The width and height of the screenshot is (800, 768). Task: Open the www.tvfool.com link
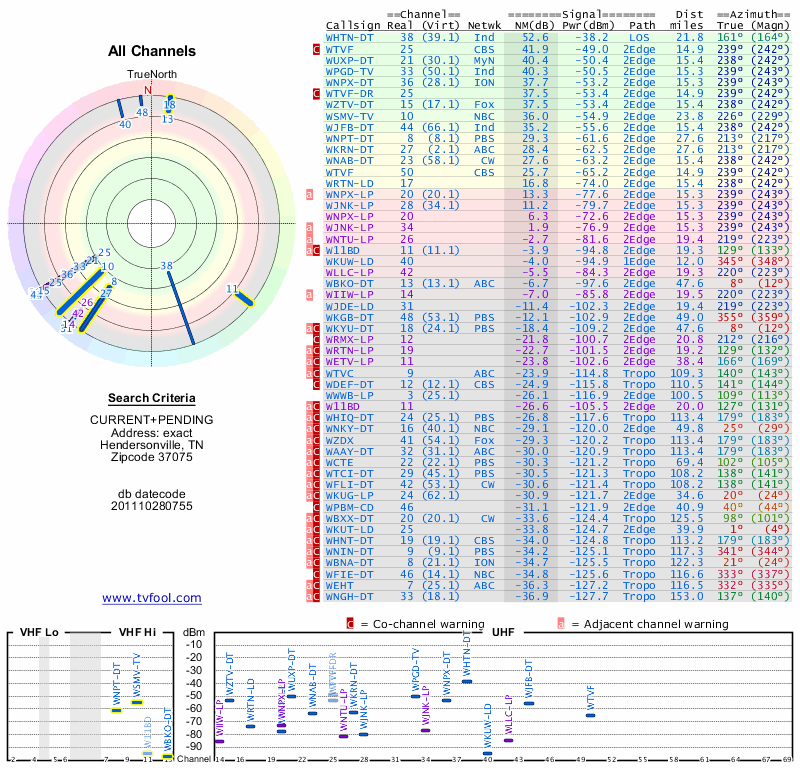[x=152, y=598]
